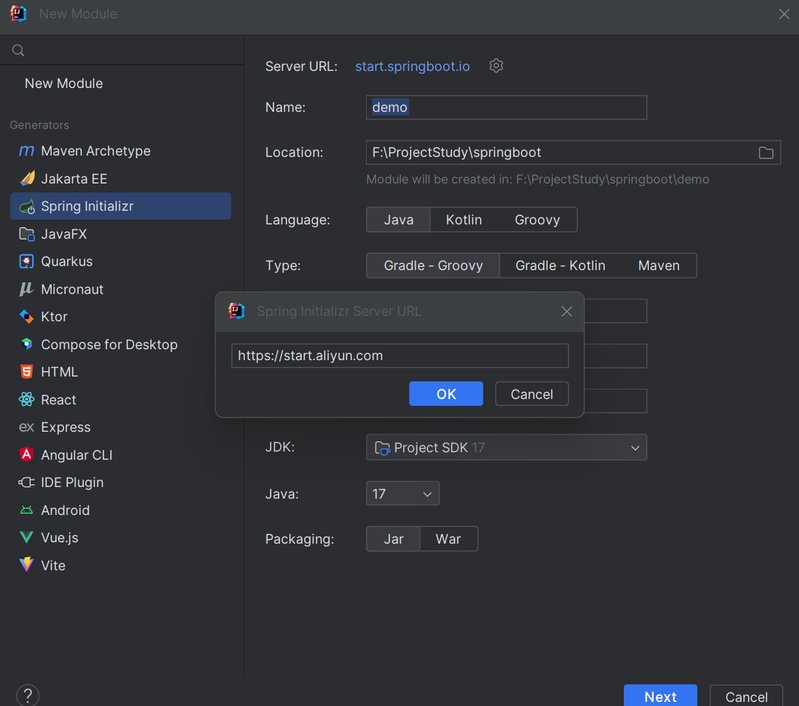Image resolution: width=799 pixels, height=706 pixels.
Task: Select Kotlin language option
Action: [x=464, y=220]
